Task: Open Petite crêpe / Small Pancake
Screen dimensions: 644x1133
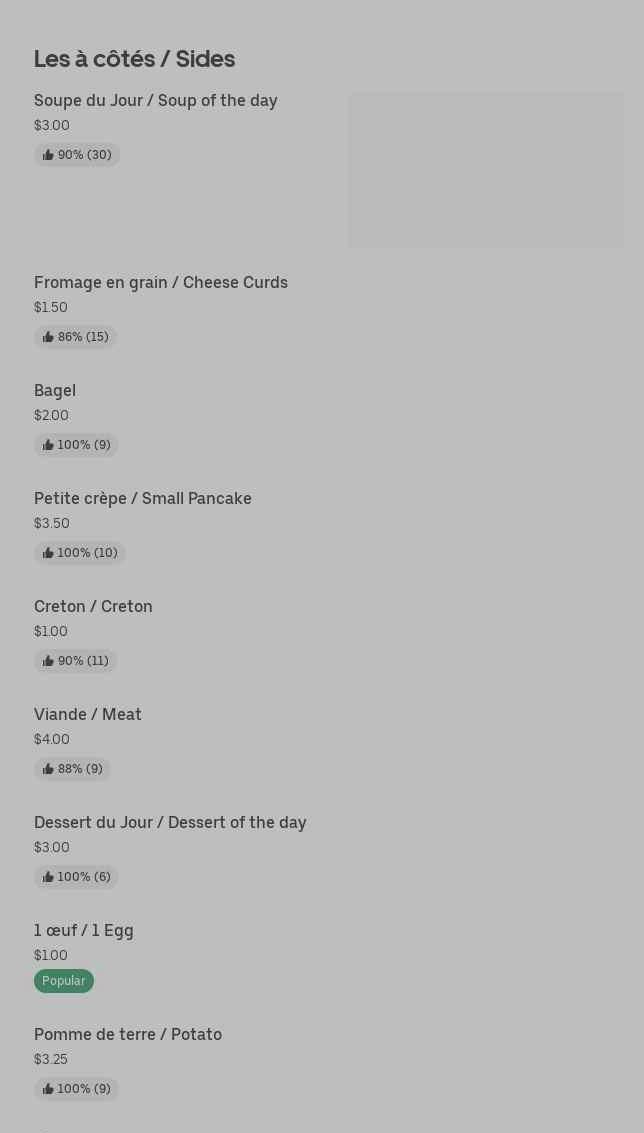Action: [143, 498]
